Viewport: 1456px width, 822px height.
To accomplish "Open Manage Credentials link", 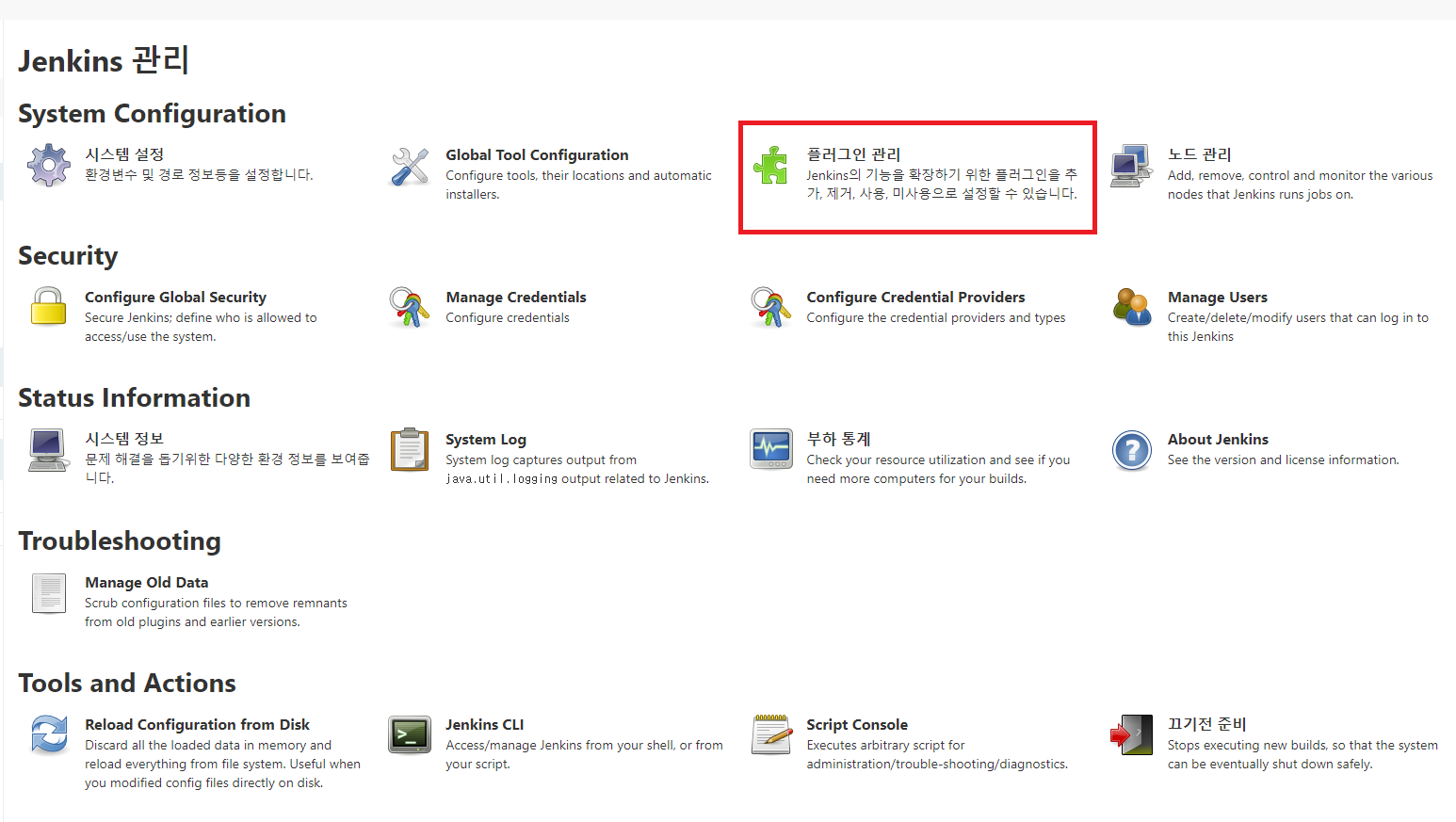I will point(516,297).
